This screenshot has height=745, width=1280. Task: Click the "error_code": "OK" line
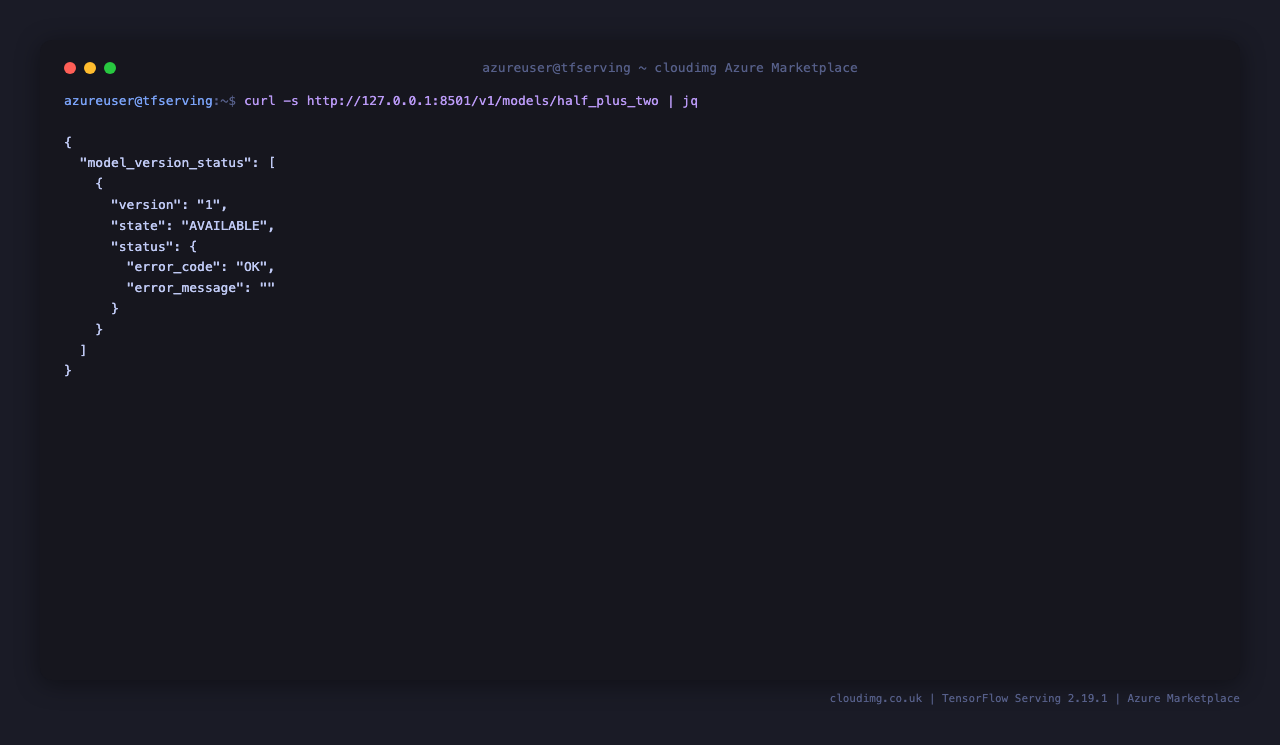coord(200,267)
